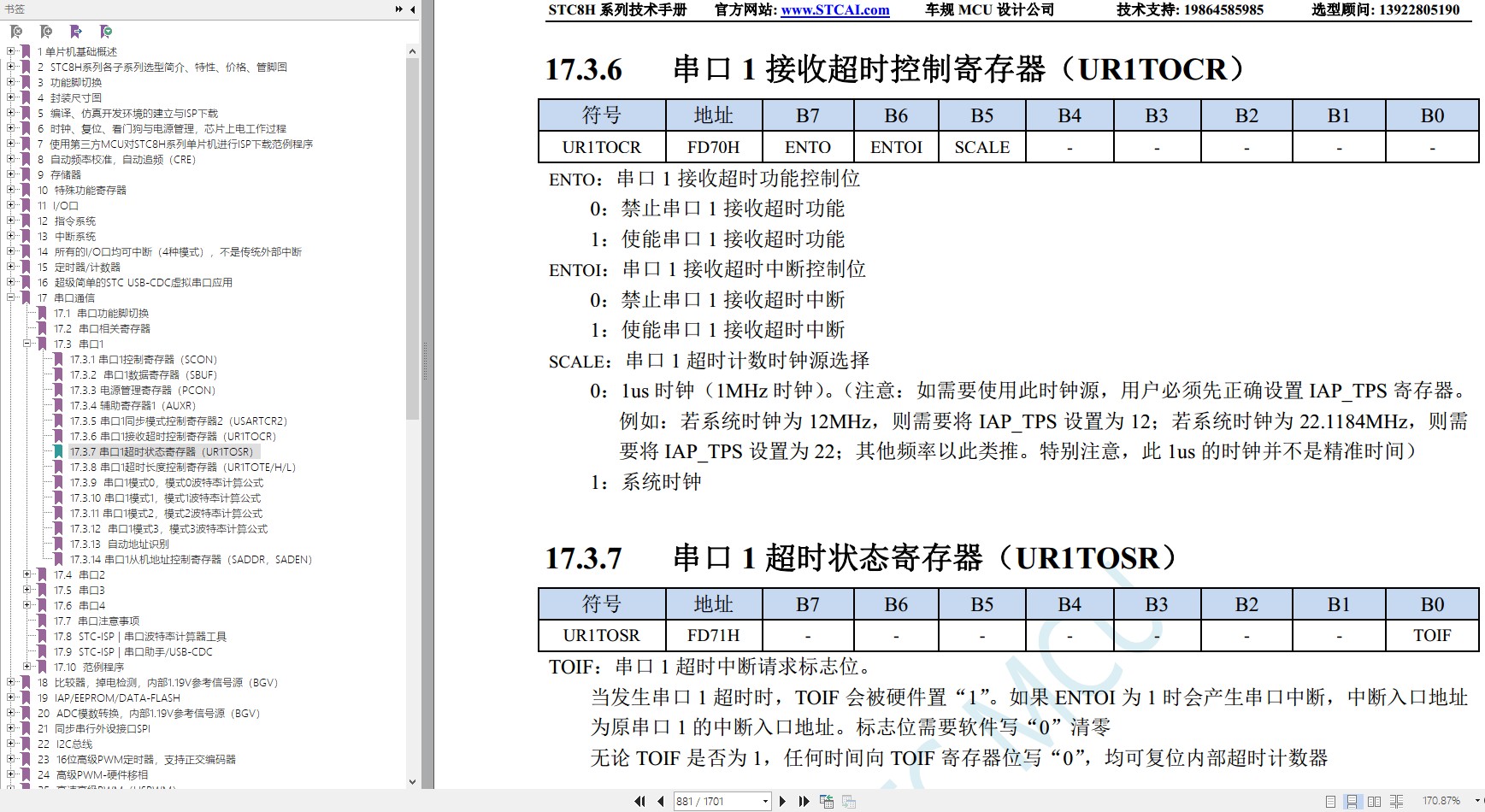Click the double-arrow expand panel options icon
The height and width of the screenshot is (812, 1485).
point(398,9)
